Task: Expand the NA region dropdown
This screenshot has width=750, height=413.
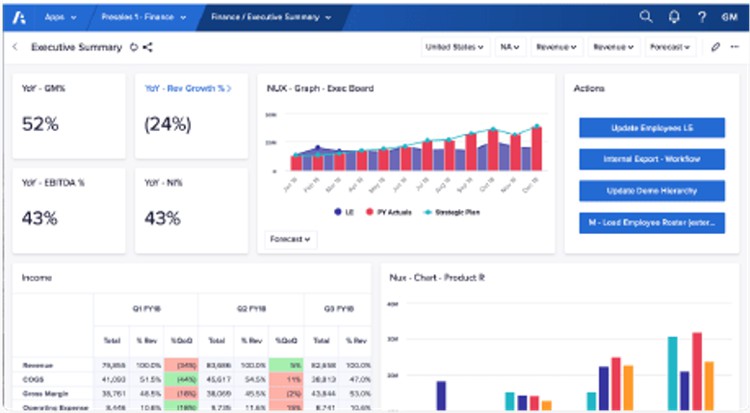Action: point(510,47)
